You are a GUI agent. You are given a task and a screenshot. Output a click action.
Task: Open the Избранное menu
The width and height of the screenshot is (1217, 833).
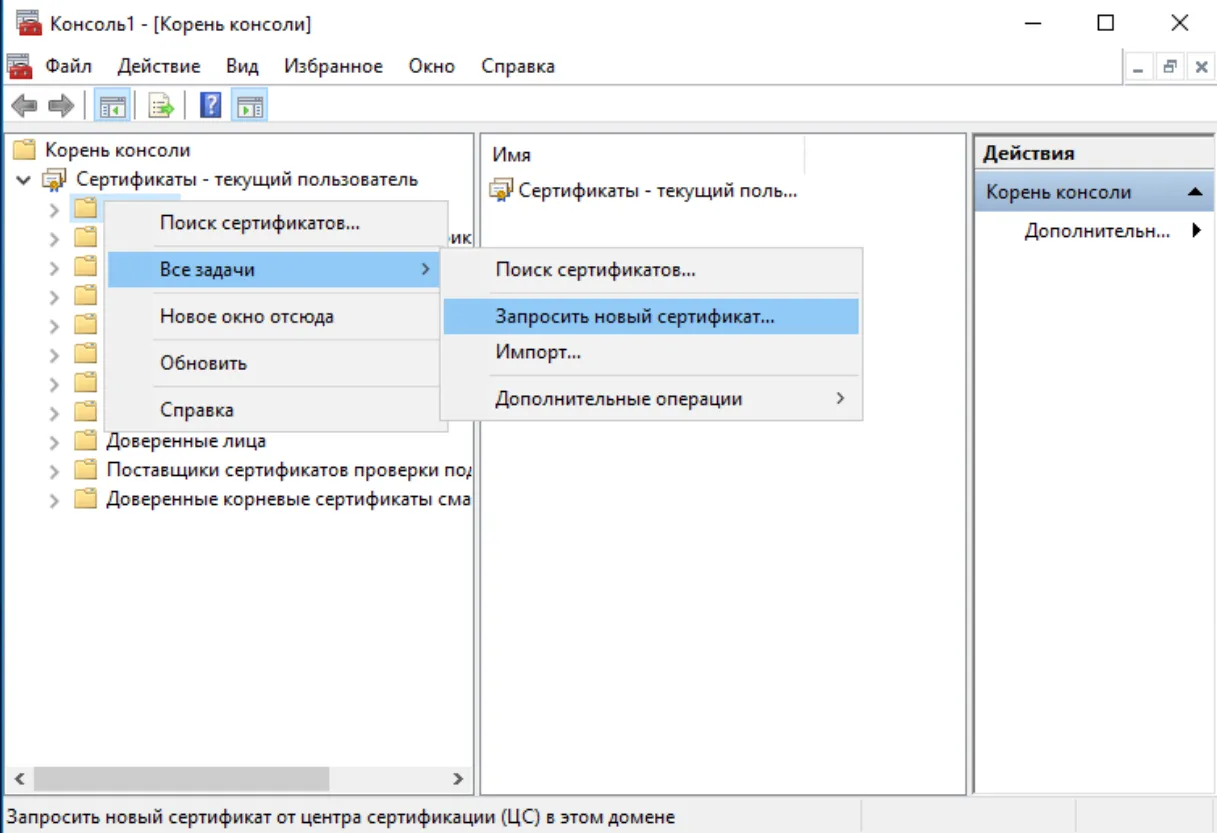point(333,66)
